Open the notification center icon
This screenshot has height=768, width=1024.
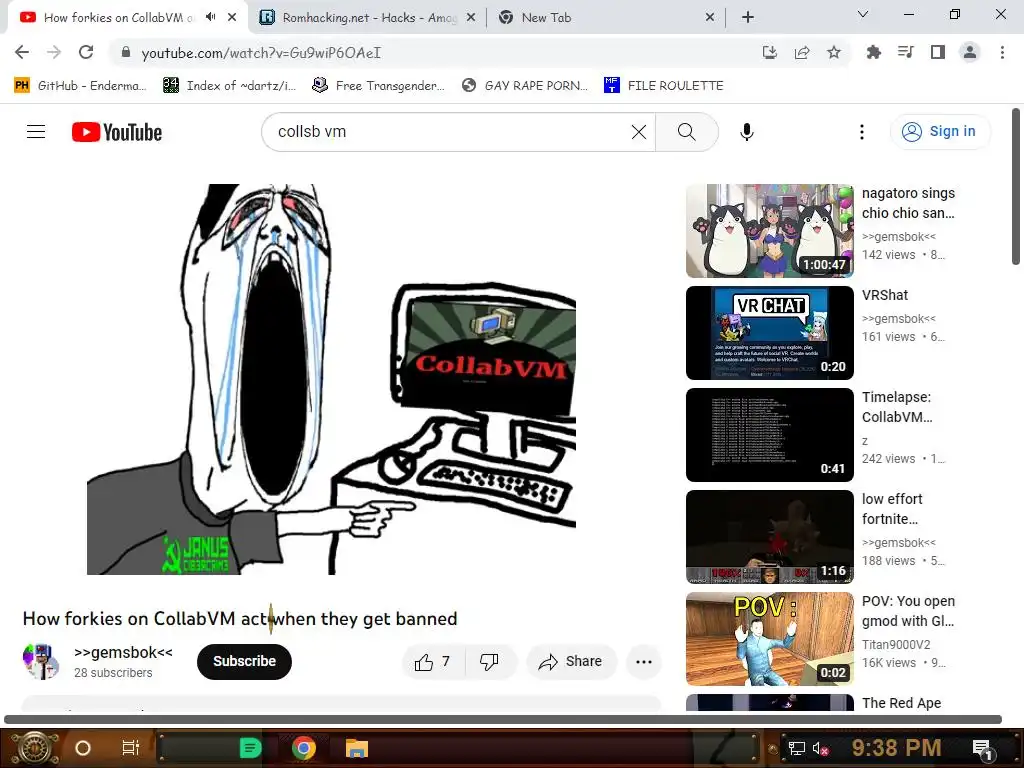click(x=983, y=748)
